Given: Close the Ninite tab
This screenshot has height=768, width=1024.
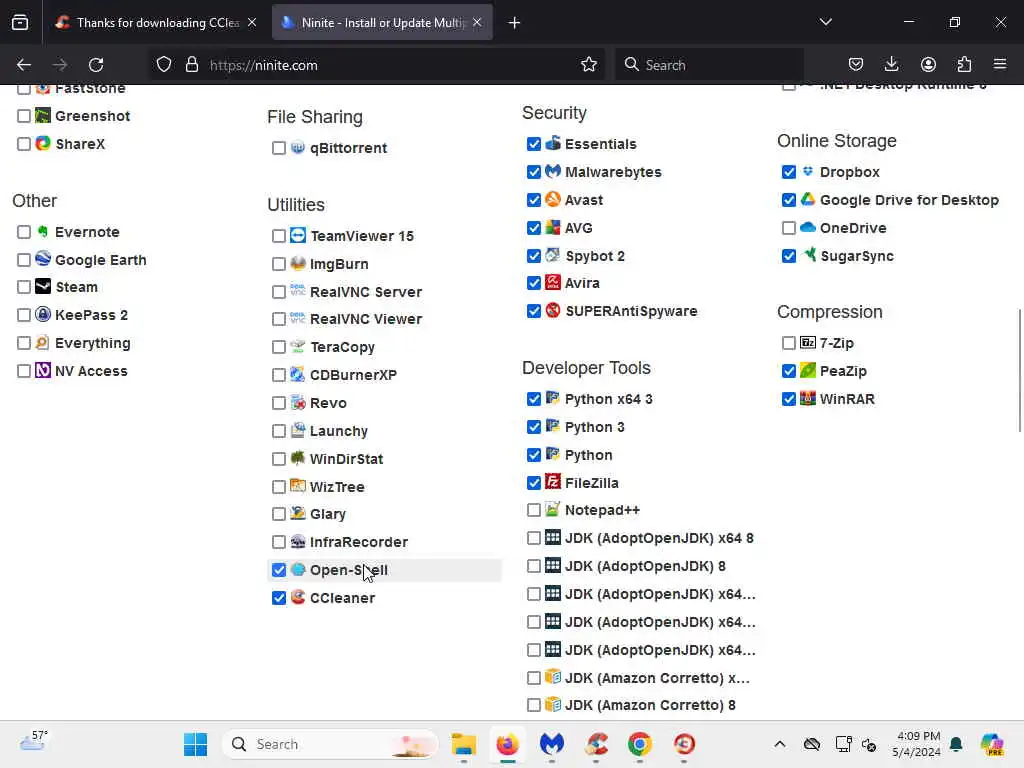Looking at the screenshot, I should tap(477, 23).
